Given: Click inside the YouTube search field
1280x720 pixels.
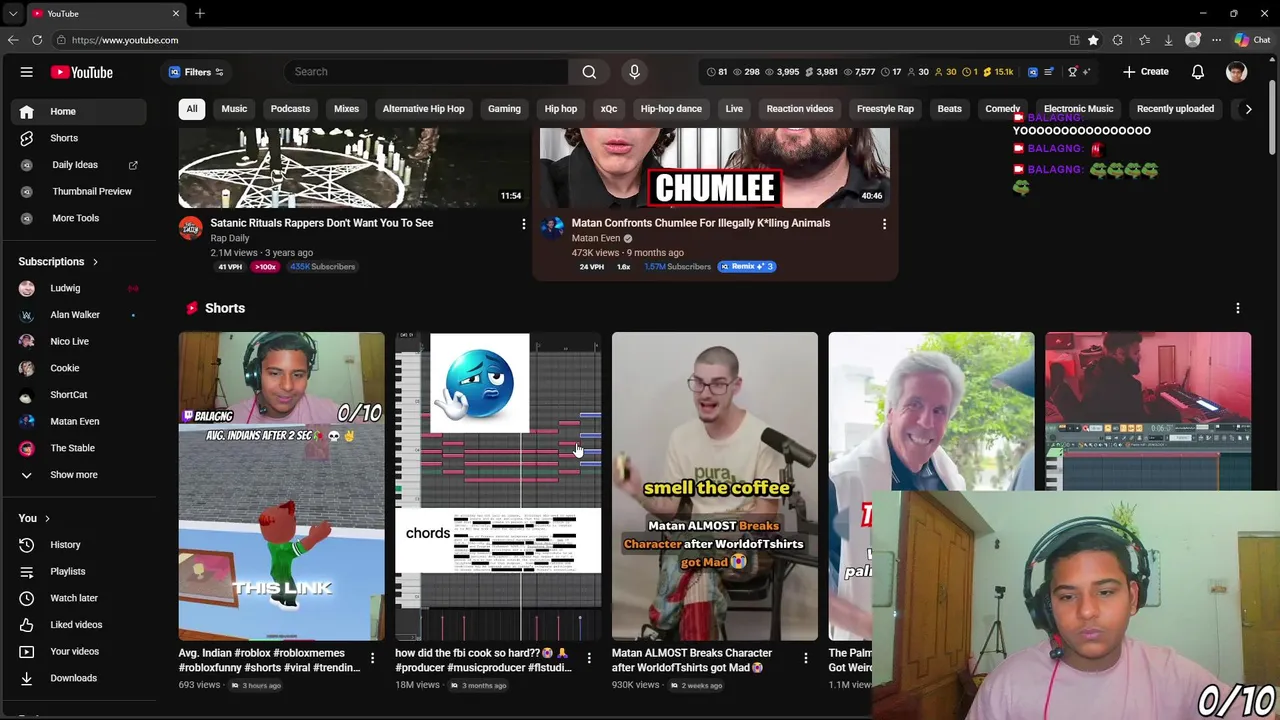Looking at the screenshot, I should tap(426, 72).
